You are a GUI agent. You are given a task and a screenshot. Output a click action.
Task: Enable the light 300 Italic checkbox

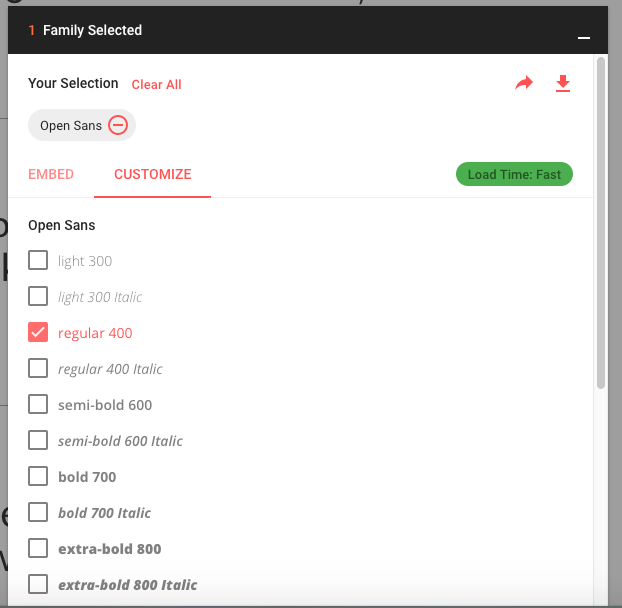coord(38,296)
